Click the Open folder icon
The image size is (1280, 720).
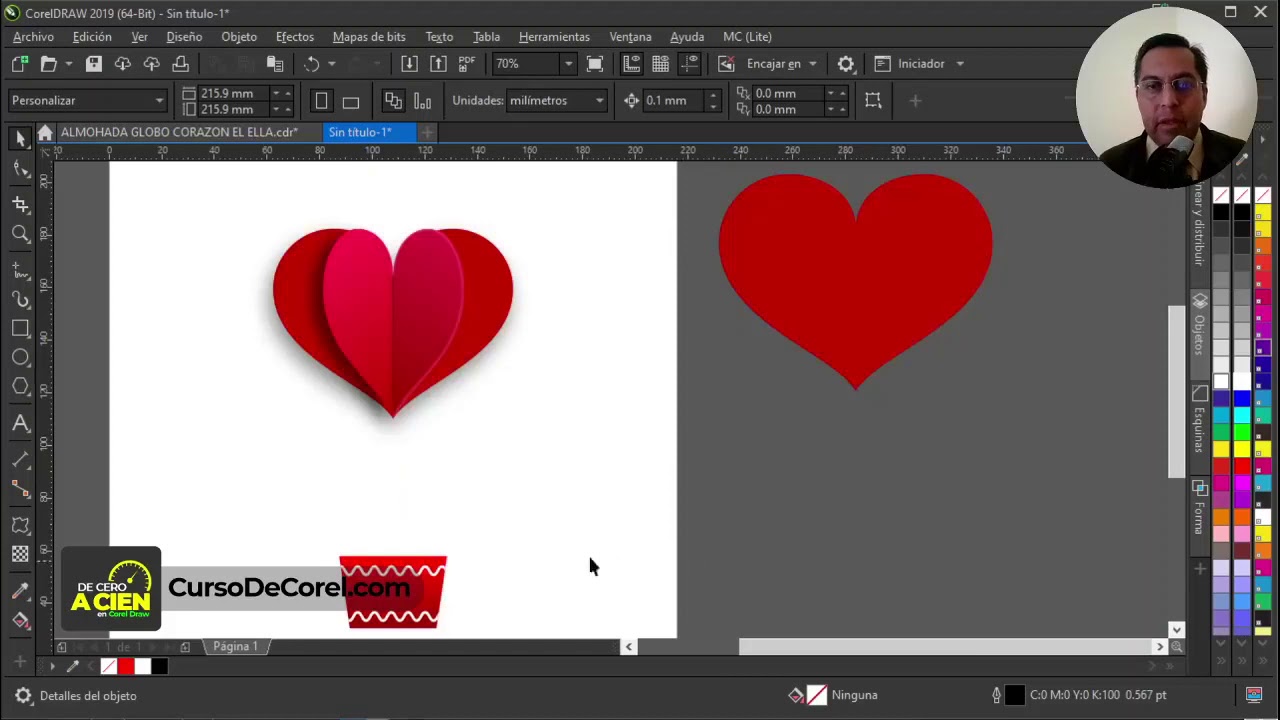(48, 64)
